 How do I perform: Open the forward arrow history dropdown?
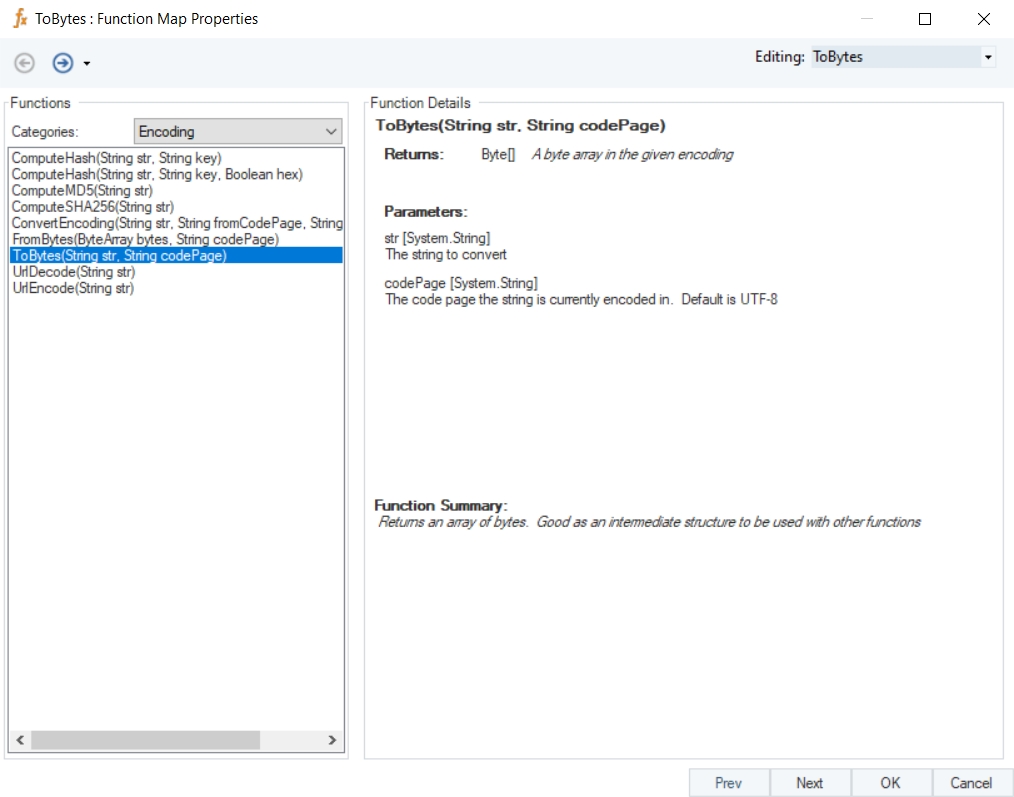point(87,64)
